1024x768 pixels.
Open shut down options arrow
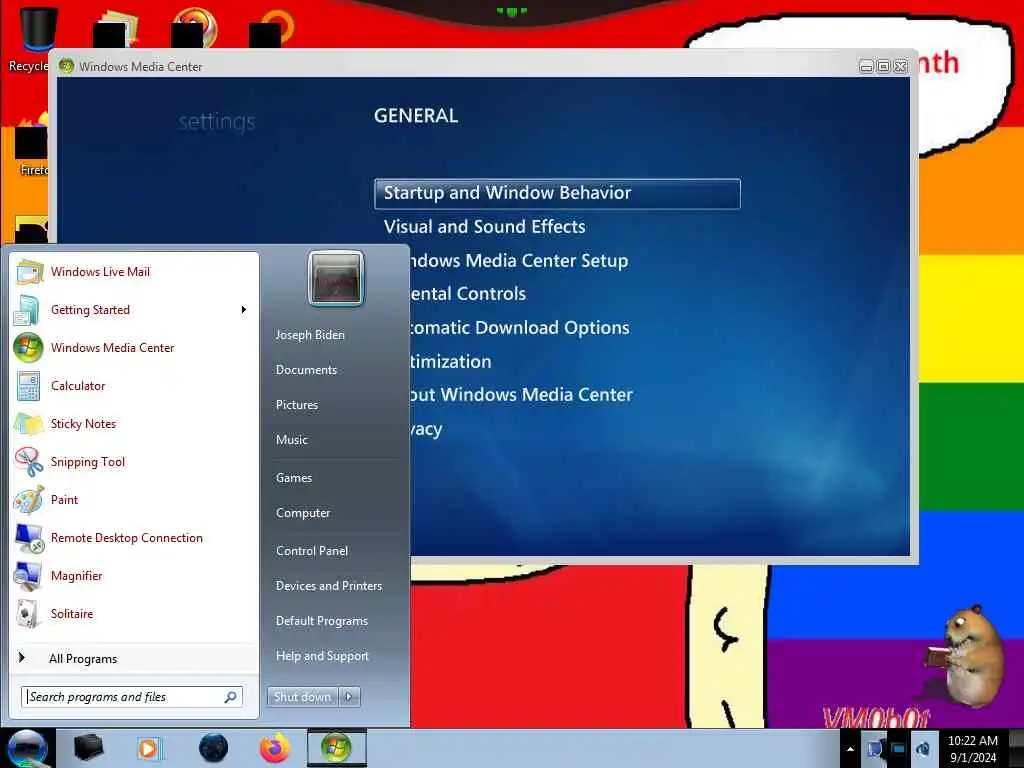pyautogui.click(x=349, y=697)
